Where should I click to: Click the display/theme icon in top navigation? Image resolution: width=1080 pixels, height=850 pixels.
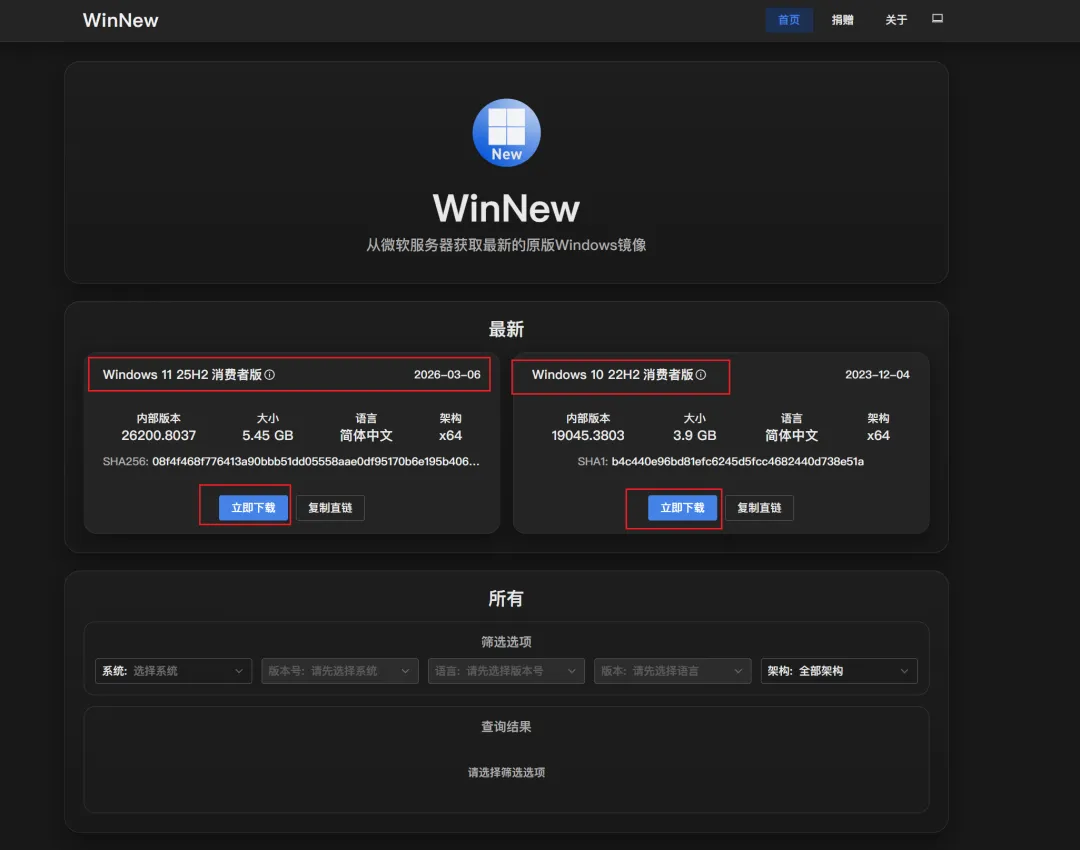[x=937, y=19]
